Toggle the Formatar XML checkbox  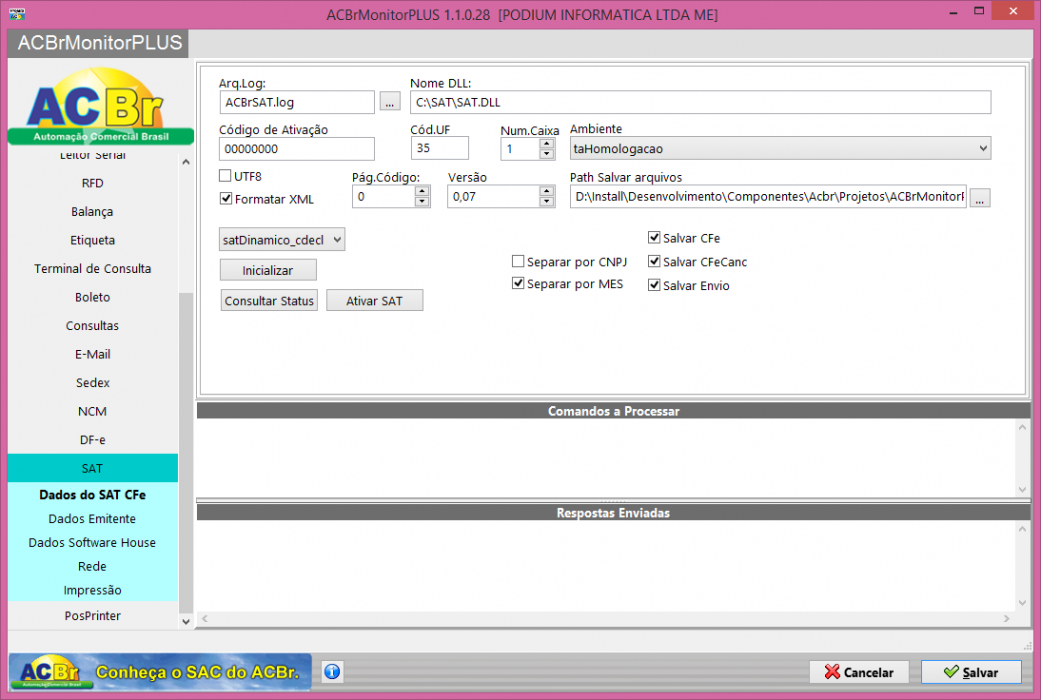[x=226, y=199]
